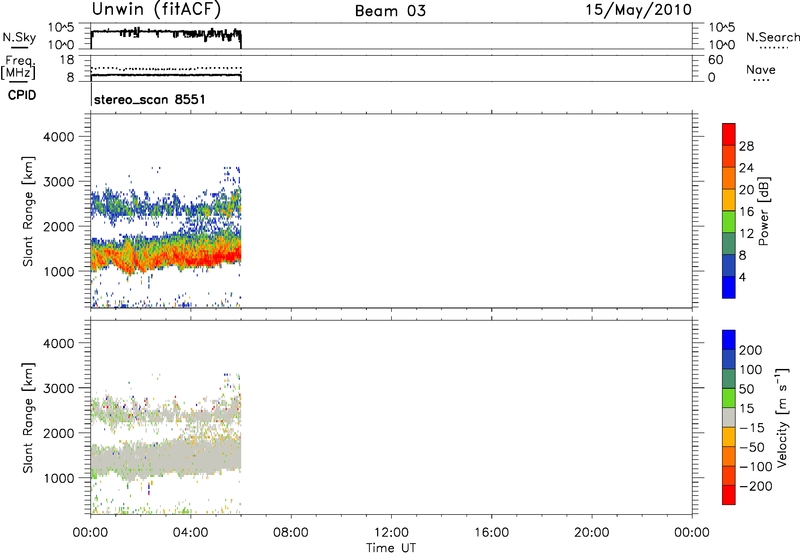This screenshot has height=554, width=800.
Task: Click the '04:00' time axis label
Action: [190, 533]
